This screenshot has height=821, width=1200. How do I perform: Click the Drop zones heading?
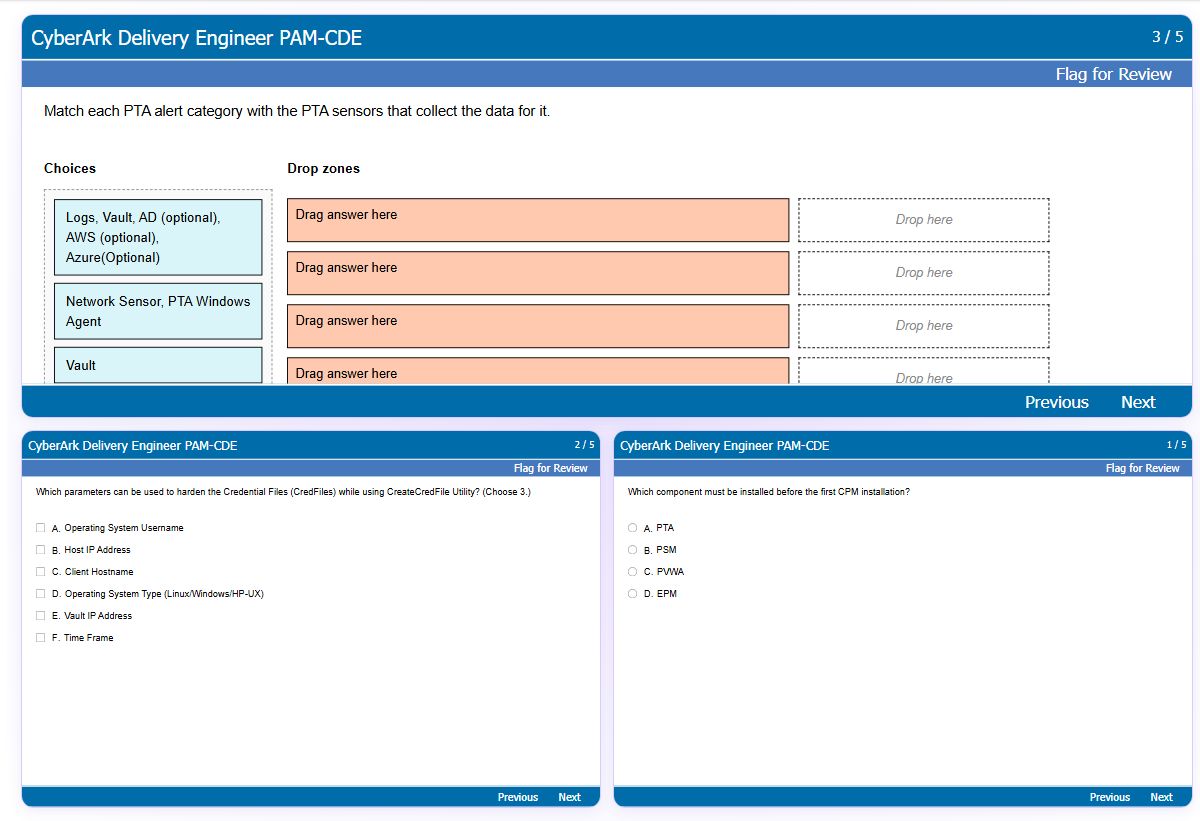click(323, 168)
